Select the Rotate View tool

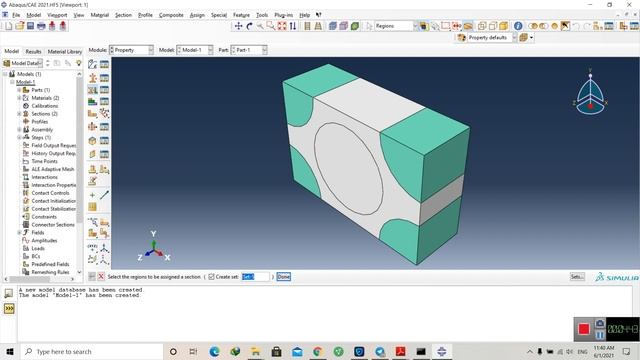click(249, 26)
